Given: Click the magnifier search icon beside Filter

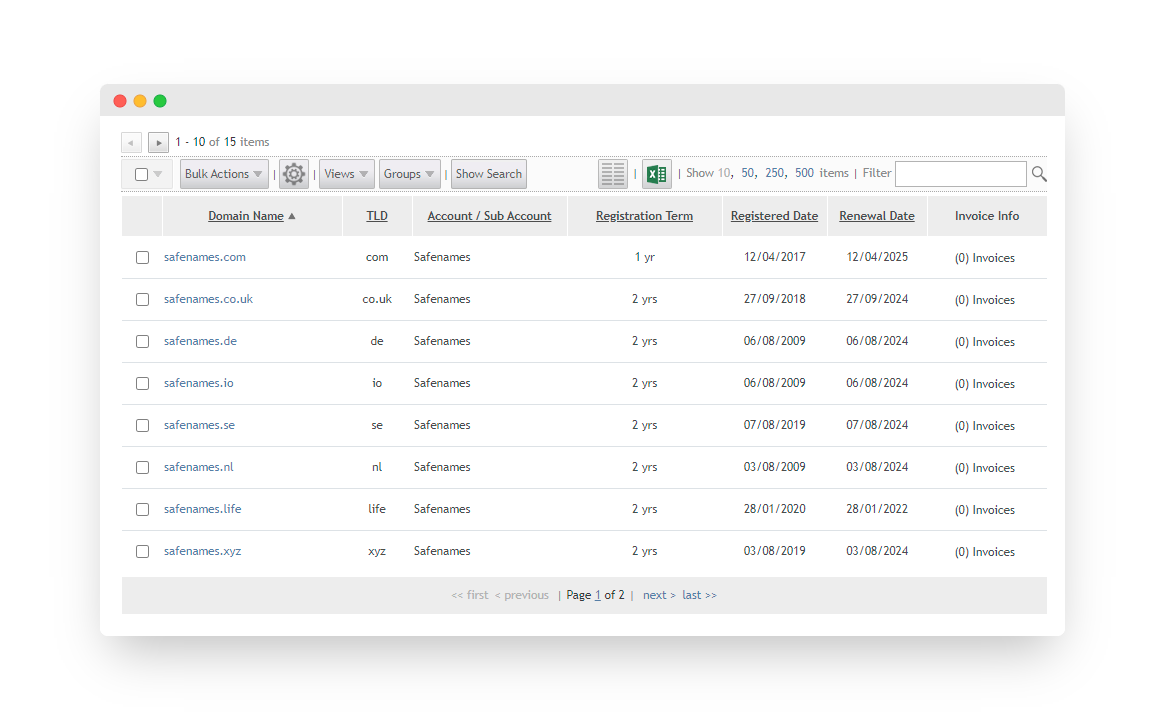Looking at the screenshot, I should 1039,174.
